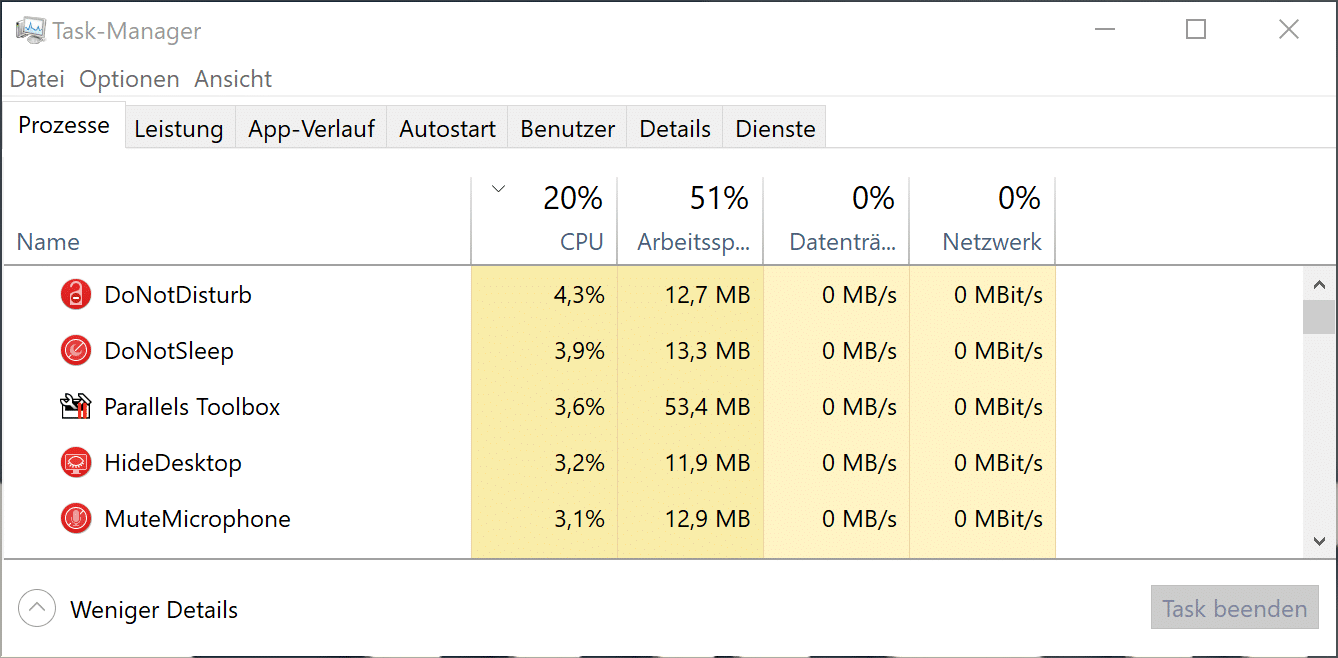Screen dimensions: 1338x658
Task: Switch to the App-Verlauf tab
Action: point(311,129)
